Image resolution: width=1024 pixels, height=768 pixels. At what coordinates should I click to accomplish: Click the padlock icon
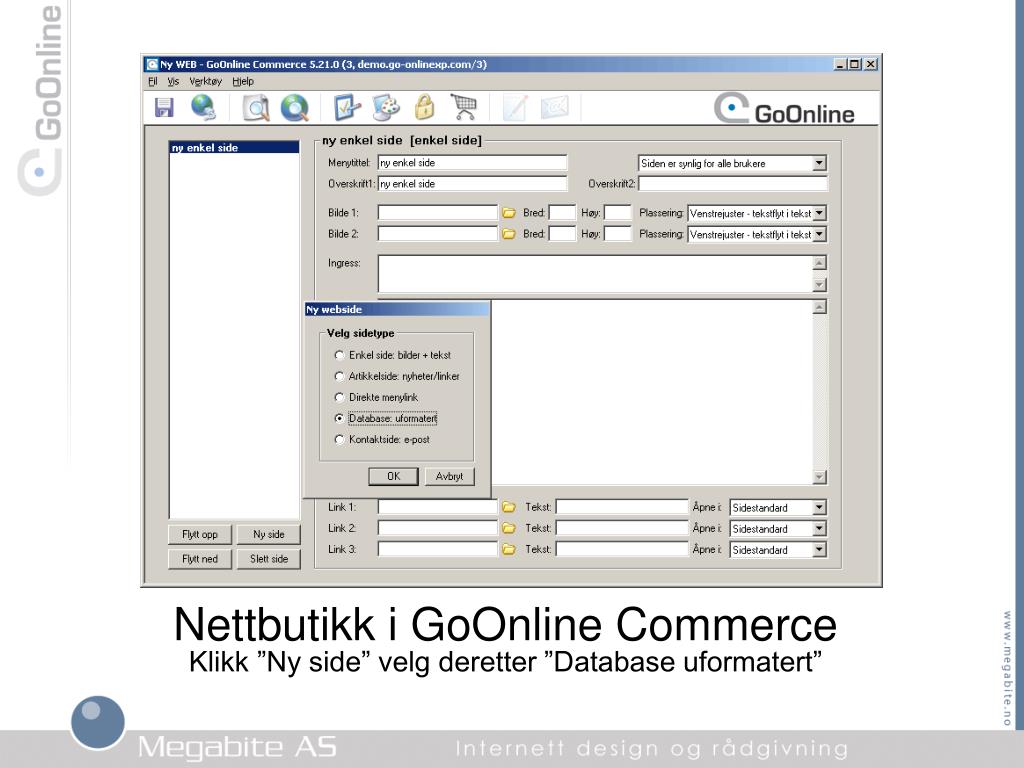[x=424, y=107]
